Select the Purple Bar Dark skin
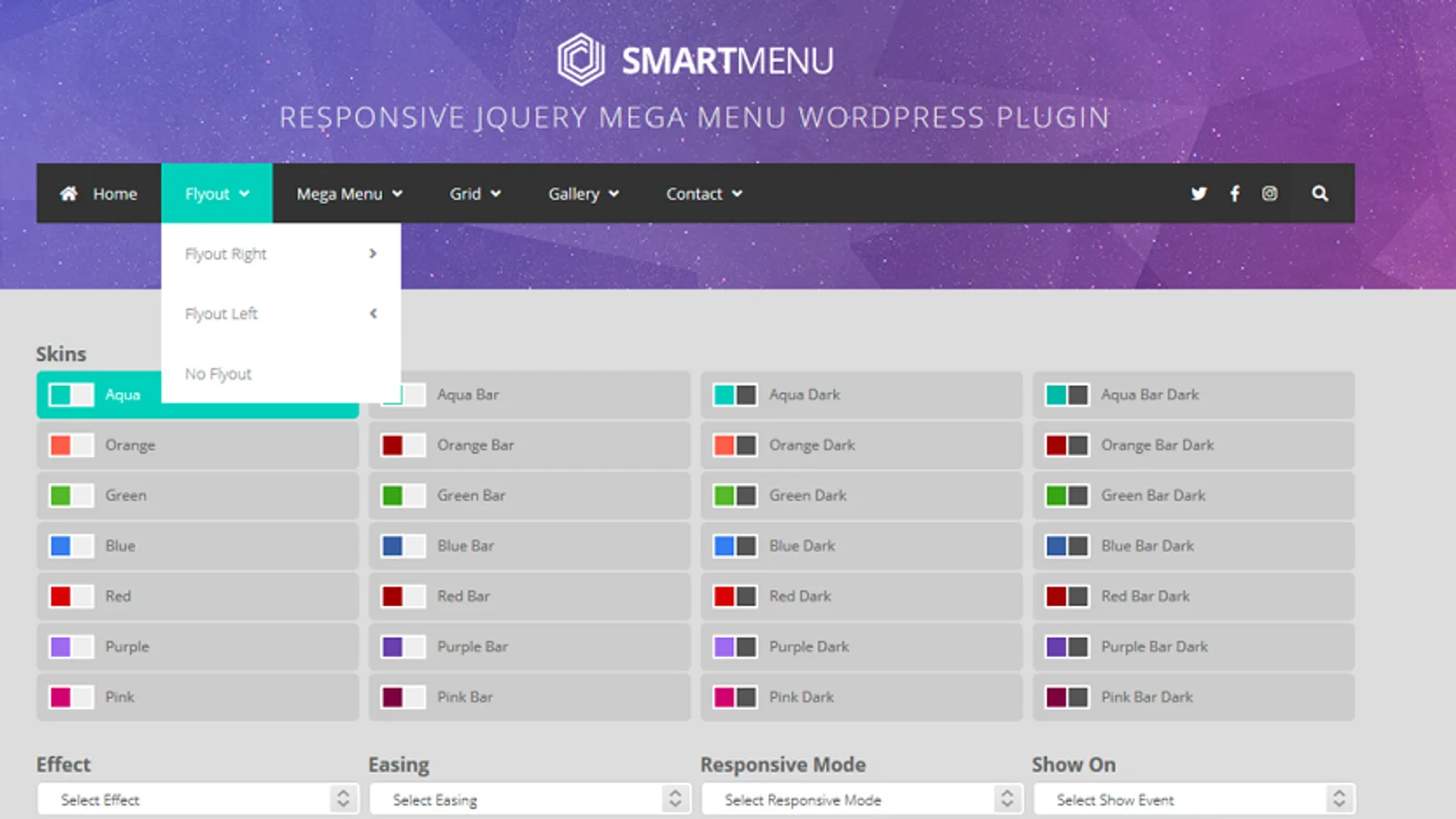The width and height of the screenshot is (1456, 819). point(1194,646)
